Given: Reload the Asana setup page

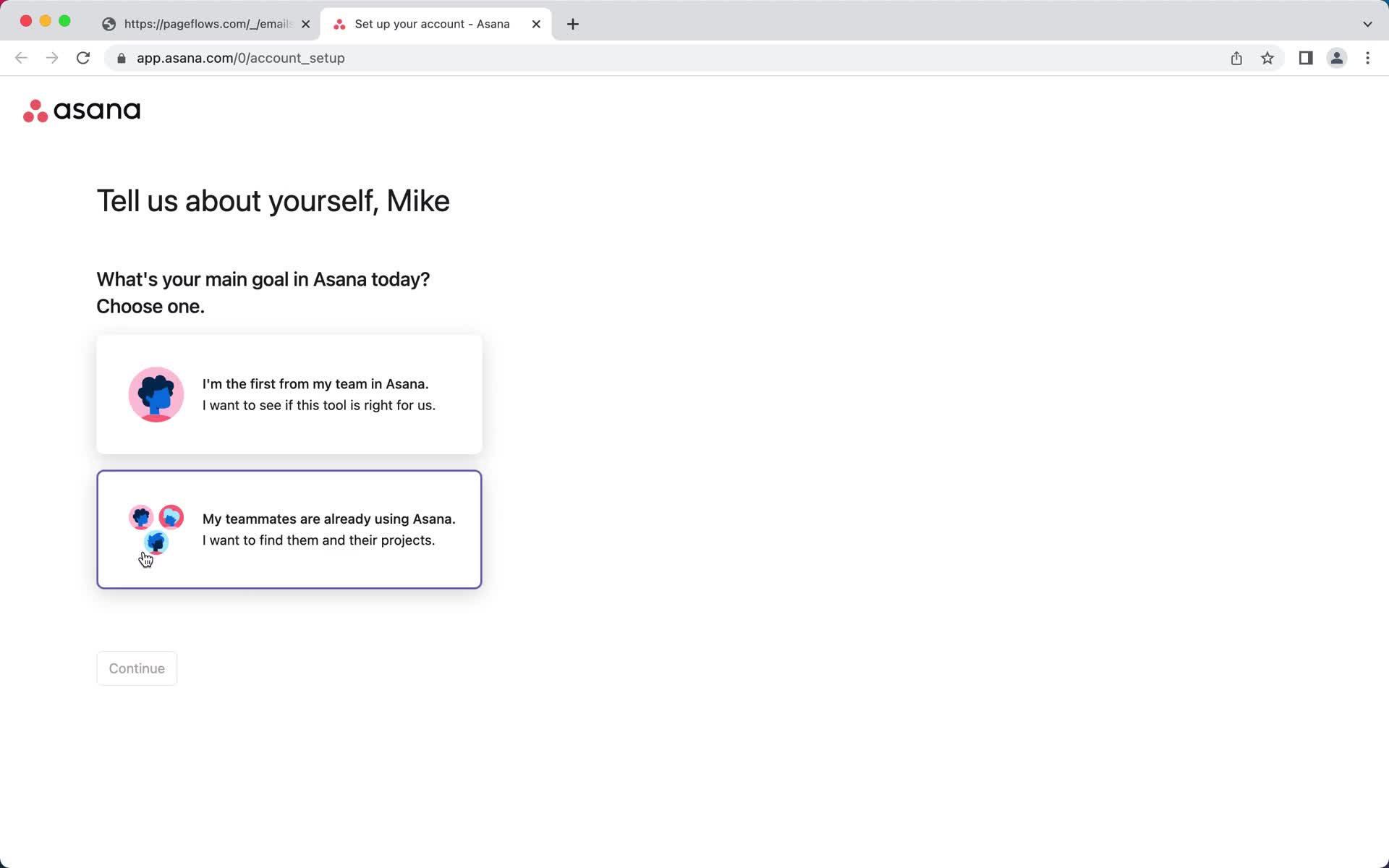Looking at the screenshot, I should [83, 58].
